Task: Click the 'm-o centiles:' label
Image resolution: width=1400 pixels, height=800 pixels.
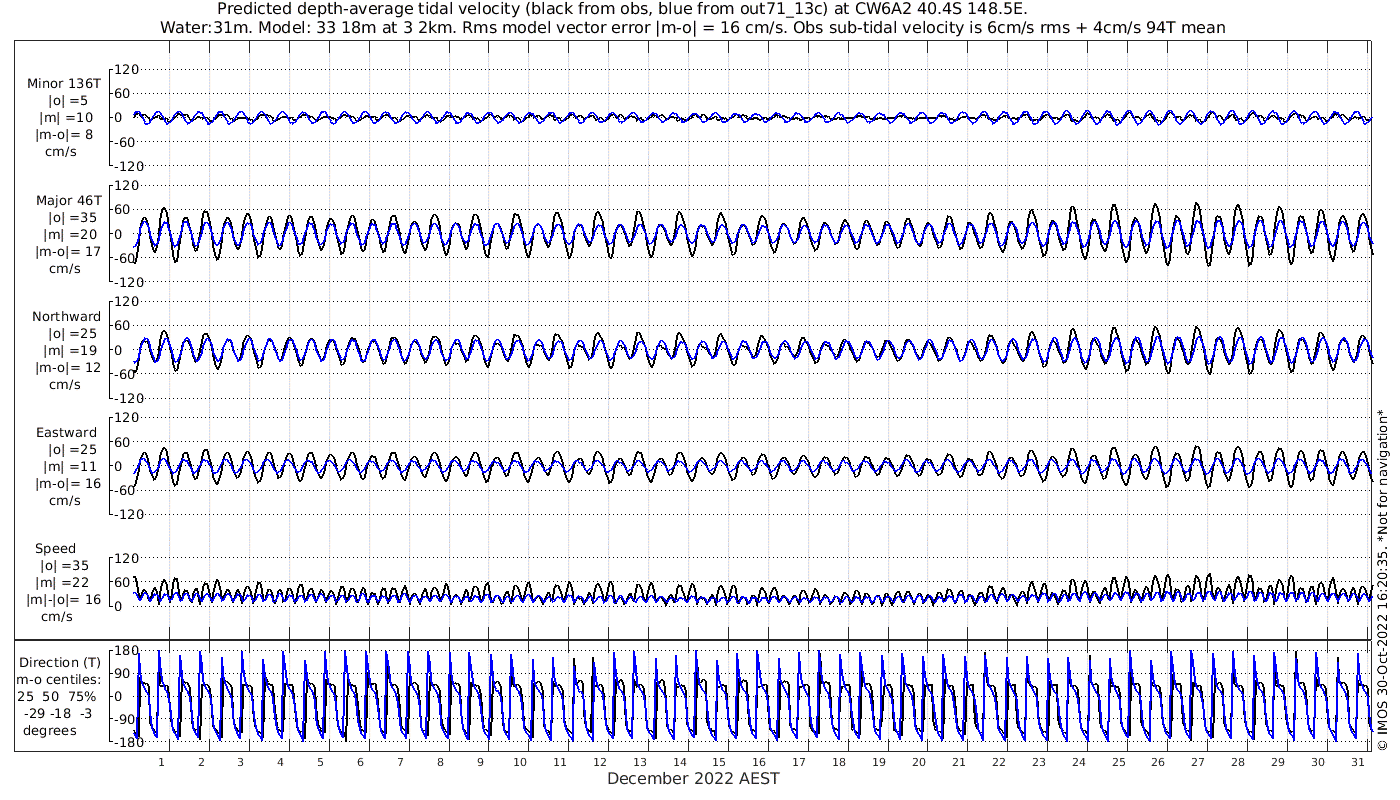Action: point(59,680)
